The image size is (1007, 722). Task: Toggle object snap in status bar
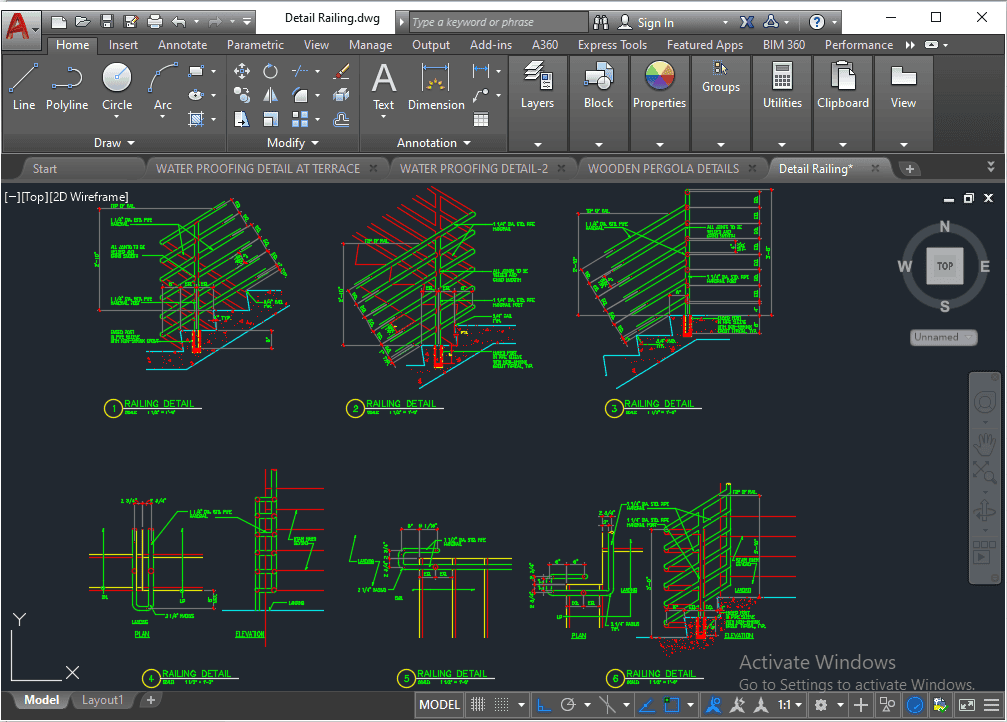pyautogui.click(x=673, y=705)
